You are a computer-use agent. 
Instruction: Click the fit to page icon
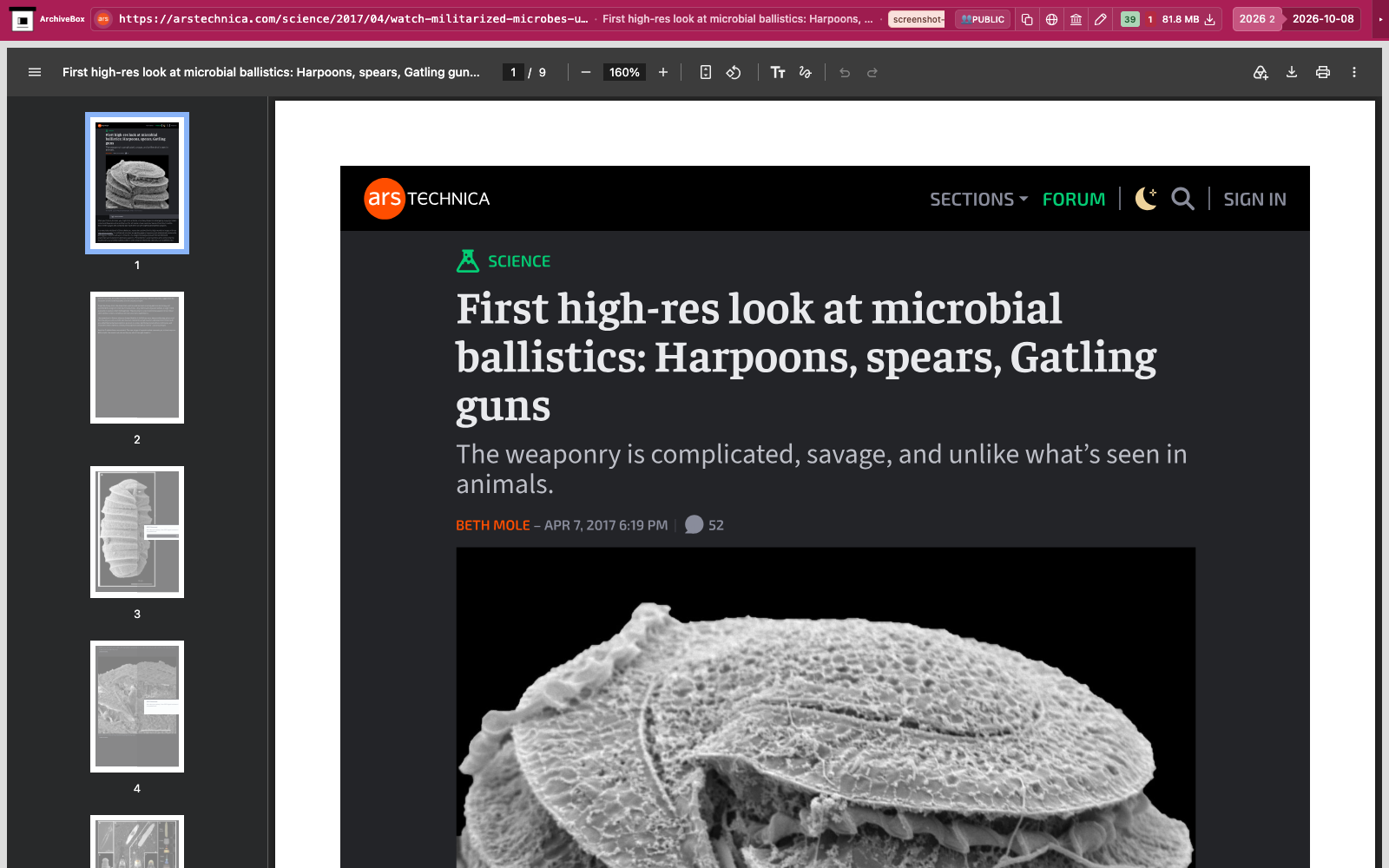pos(706,72)
